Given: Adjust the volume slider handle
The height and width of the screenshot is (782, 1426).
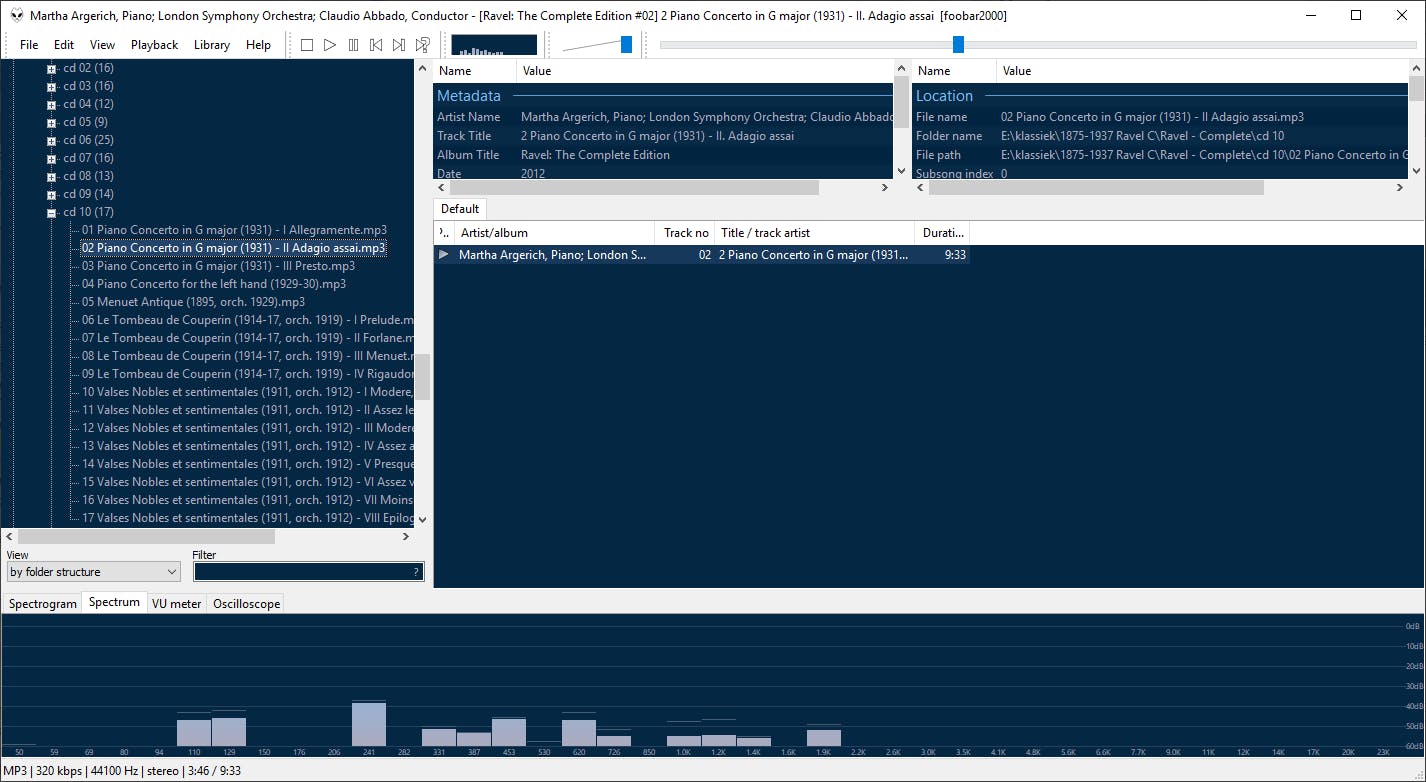Looking at the screenshot, I should 626,44.
